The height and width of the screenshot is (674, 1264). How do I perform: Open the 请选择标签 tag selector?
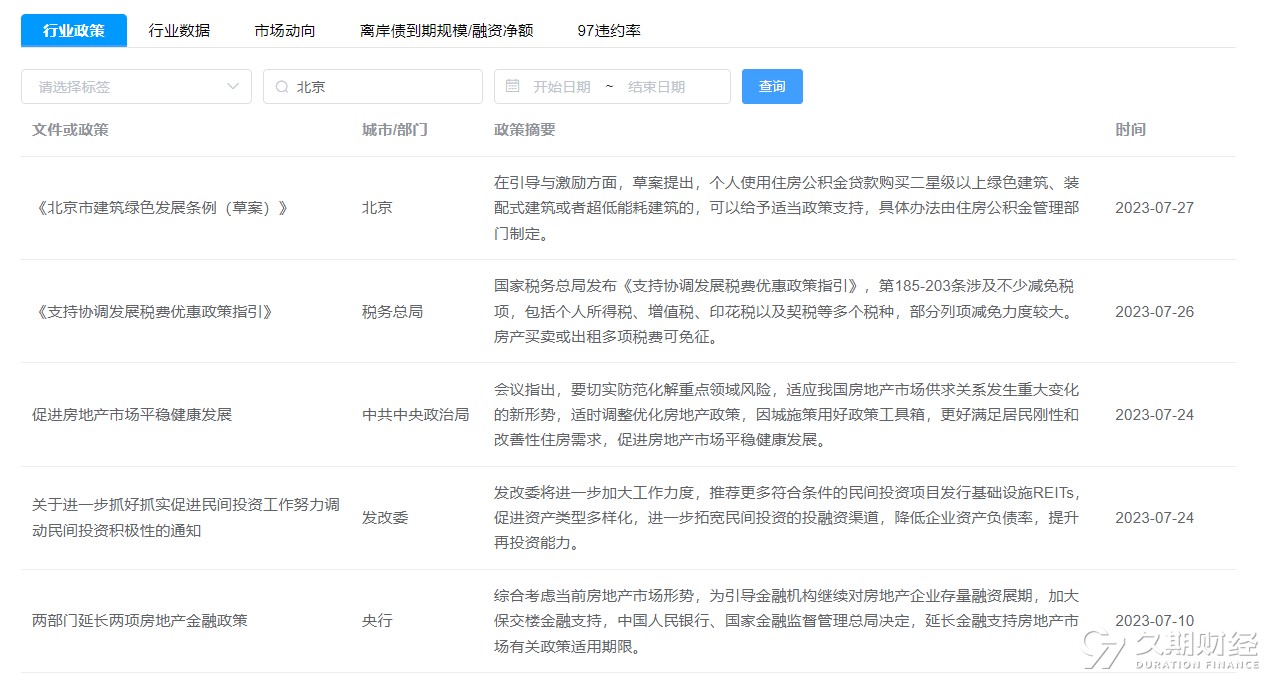click(x=136, y=86)
